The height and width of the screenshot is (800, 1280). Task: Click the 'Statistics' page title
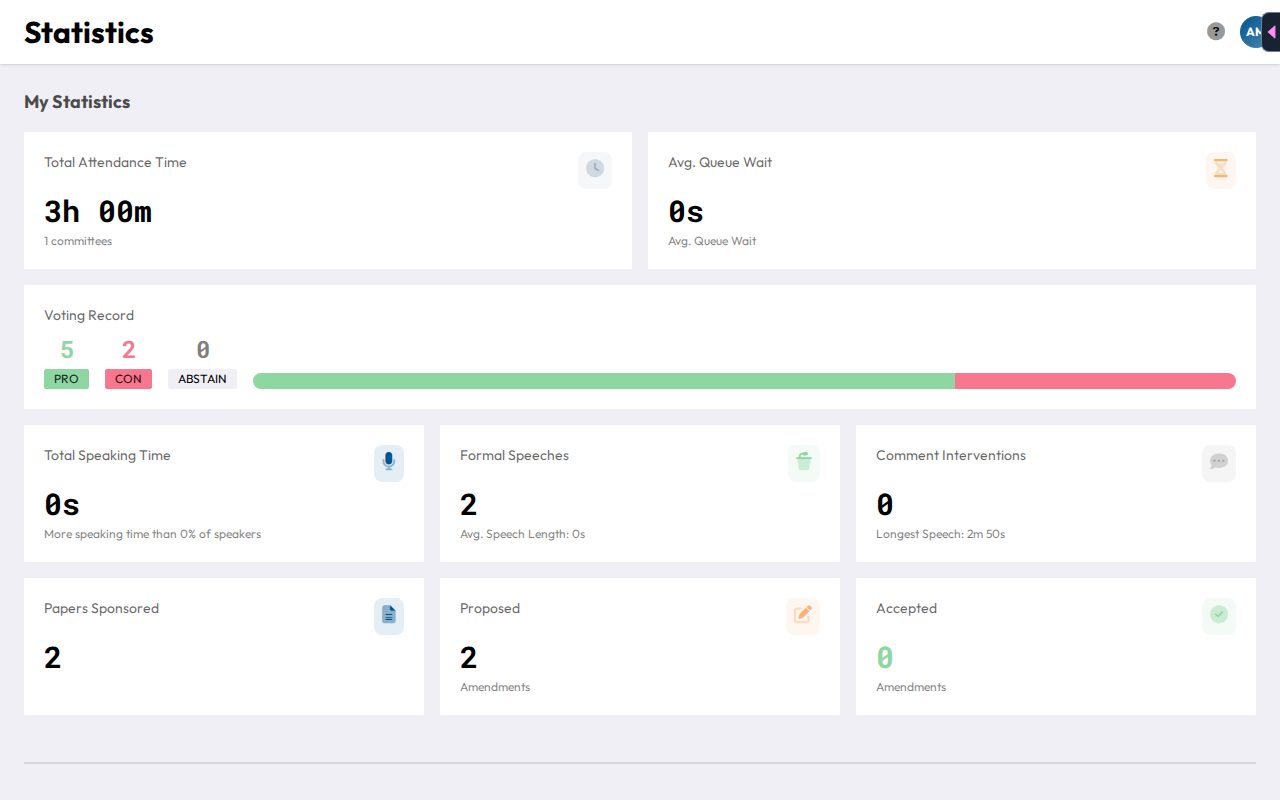[89, 33]
